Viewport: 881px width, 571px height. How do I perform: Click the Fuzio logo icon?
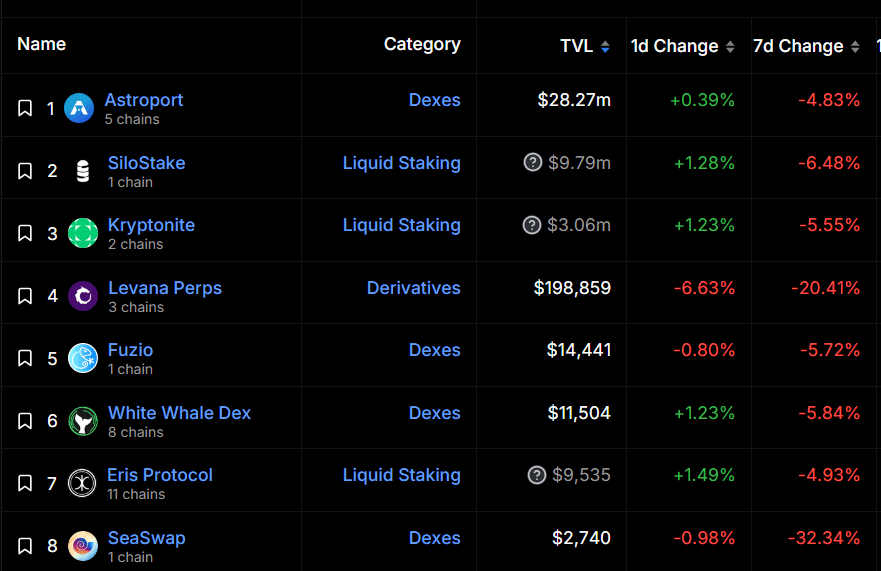click(83, 358)
